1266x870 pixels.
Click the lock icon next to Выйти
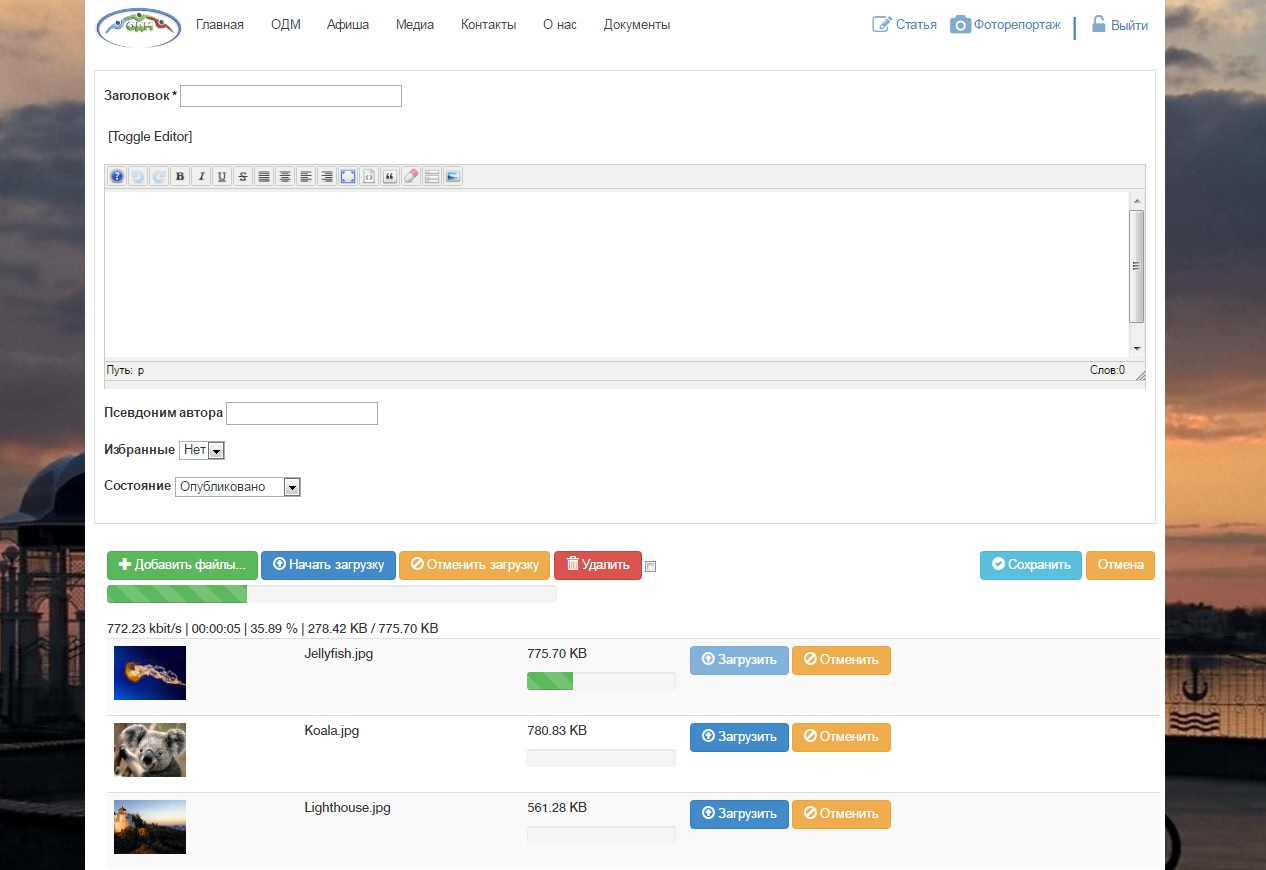(1098, 24)
